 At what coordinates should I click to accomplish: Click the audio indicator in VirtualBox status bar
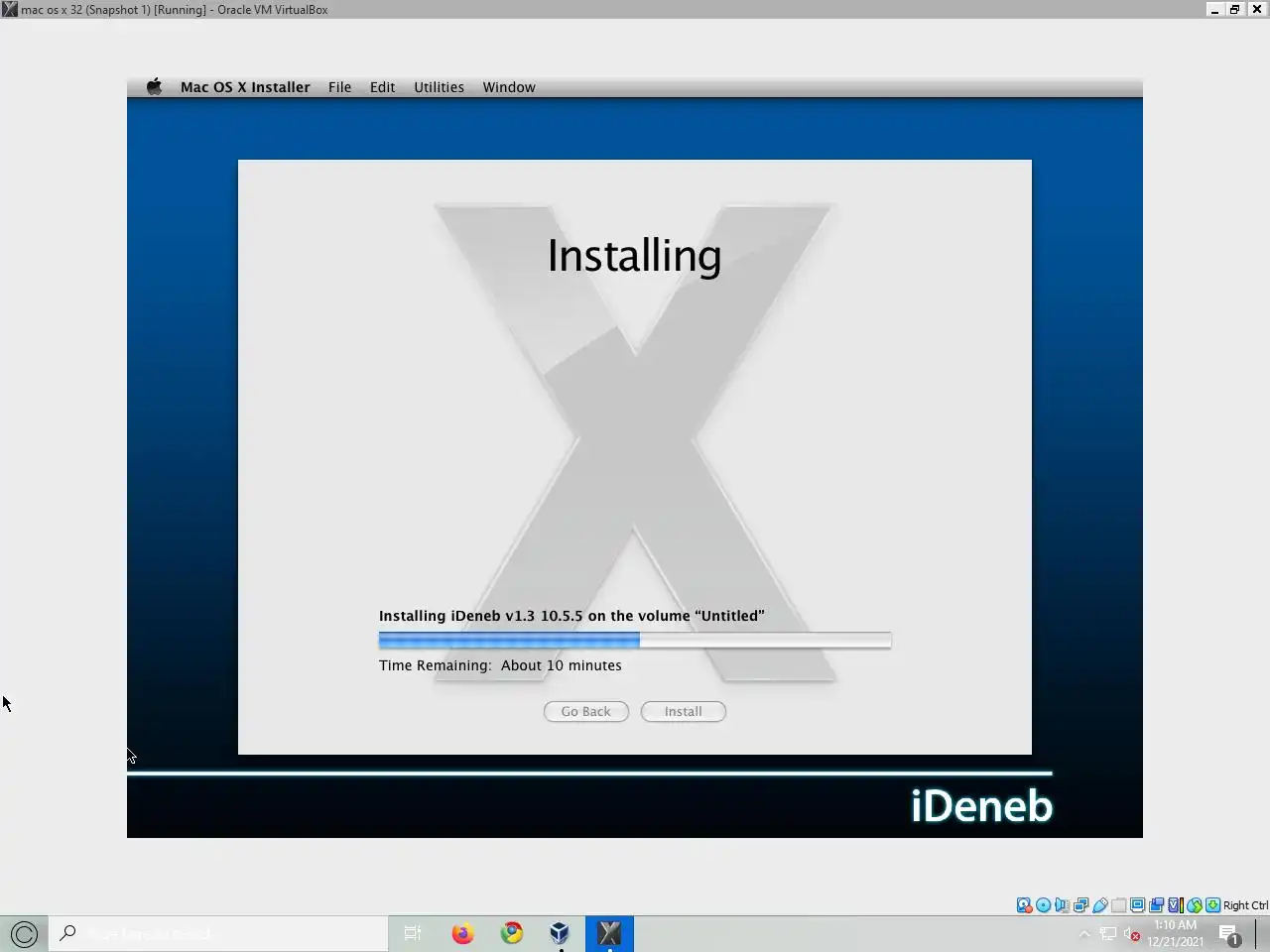pos(1062,905)
